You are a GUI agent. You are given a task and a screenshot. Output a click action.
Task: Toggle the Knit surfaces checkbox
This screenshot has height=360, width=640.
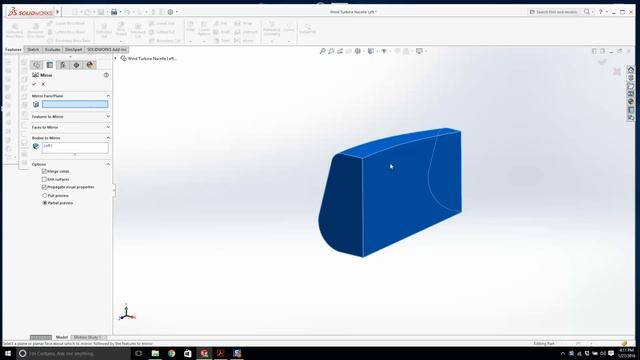(x=44, y=179)
